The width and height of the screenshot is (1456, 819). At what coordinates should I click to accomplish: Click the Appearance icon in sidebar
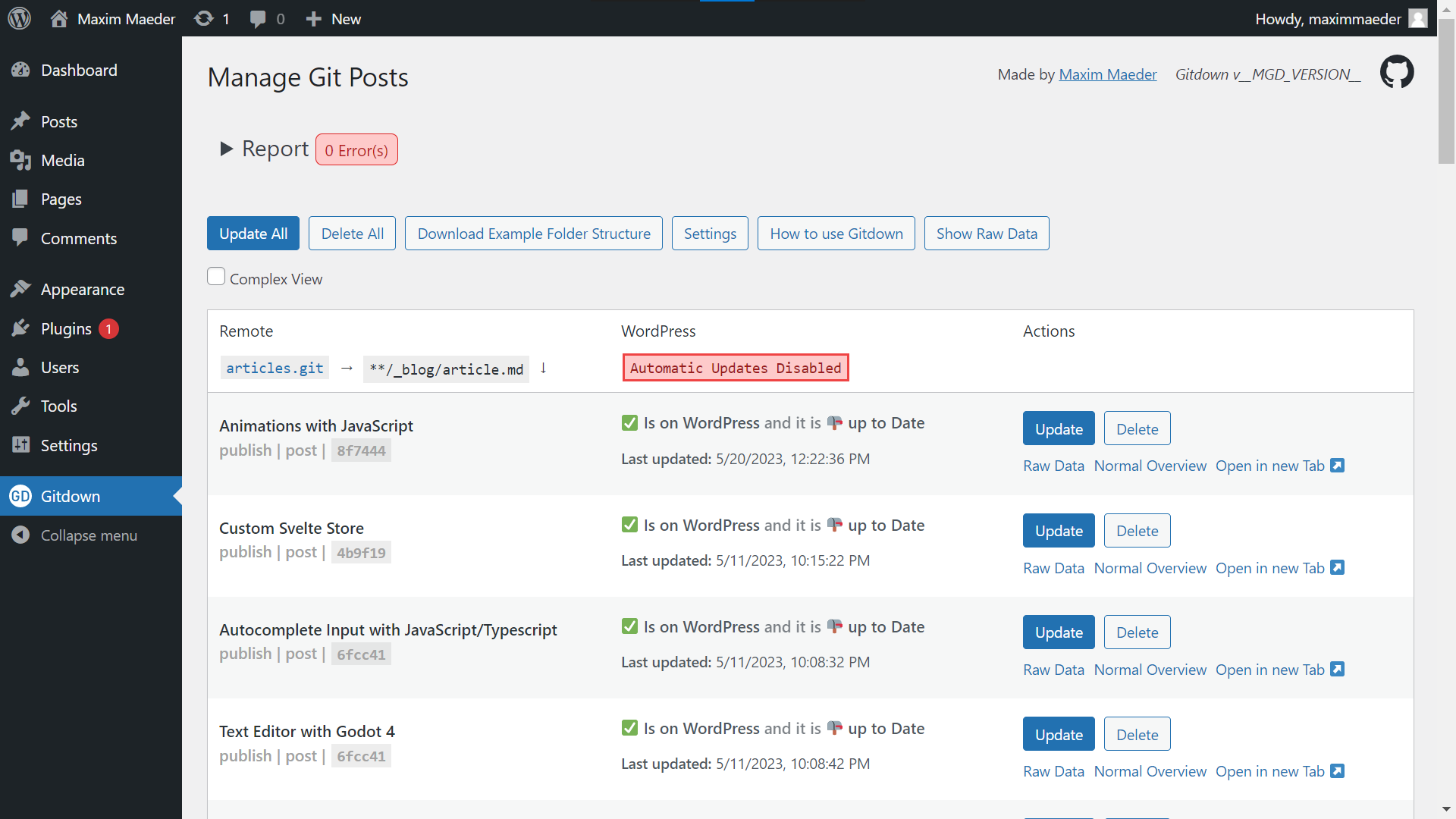click(x=20, y=289)
